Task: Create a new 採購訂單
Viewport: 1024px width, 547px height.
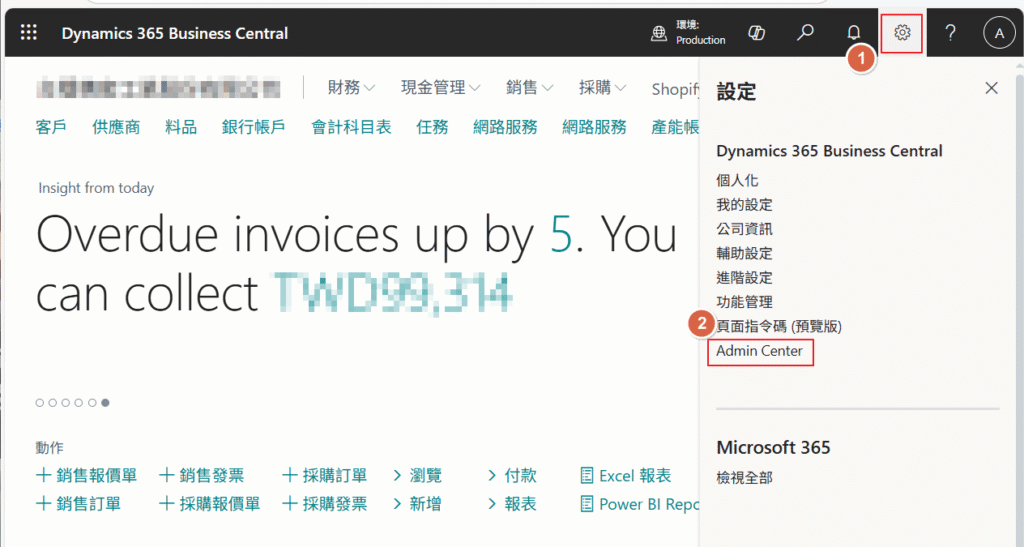Action: pos(325,476)
